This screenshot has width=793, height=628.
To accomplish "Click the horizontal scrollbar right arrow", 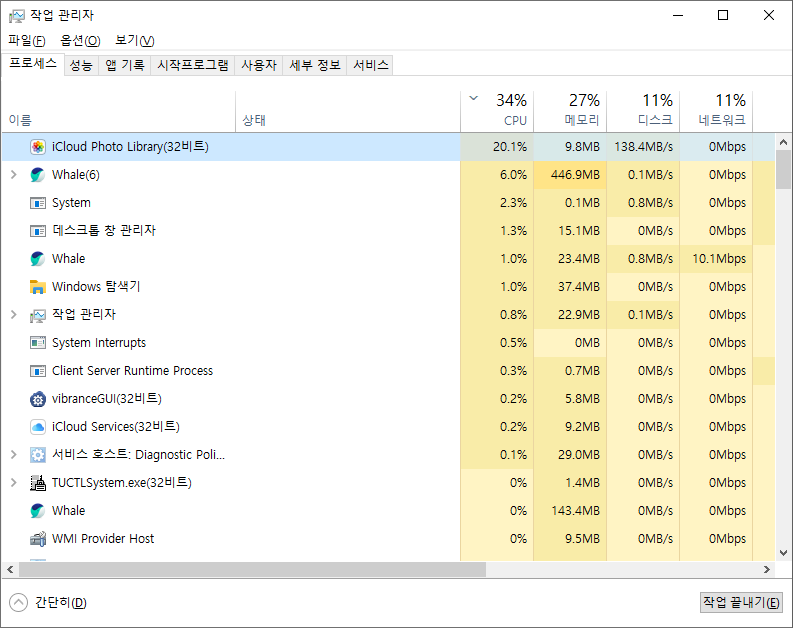I will tap(768, 569).
